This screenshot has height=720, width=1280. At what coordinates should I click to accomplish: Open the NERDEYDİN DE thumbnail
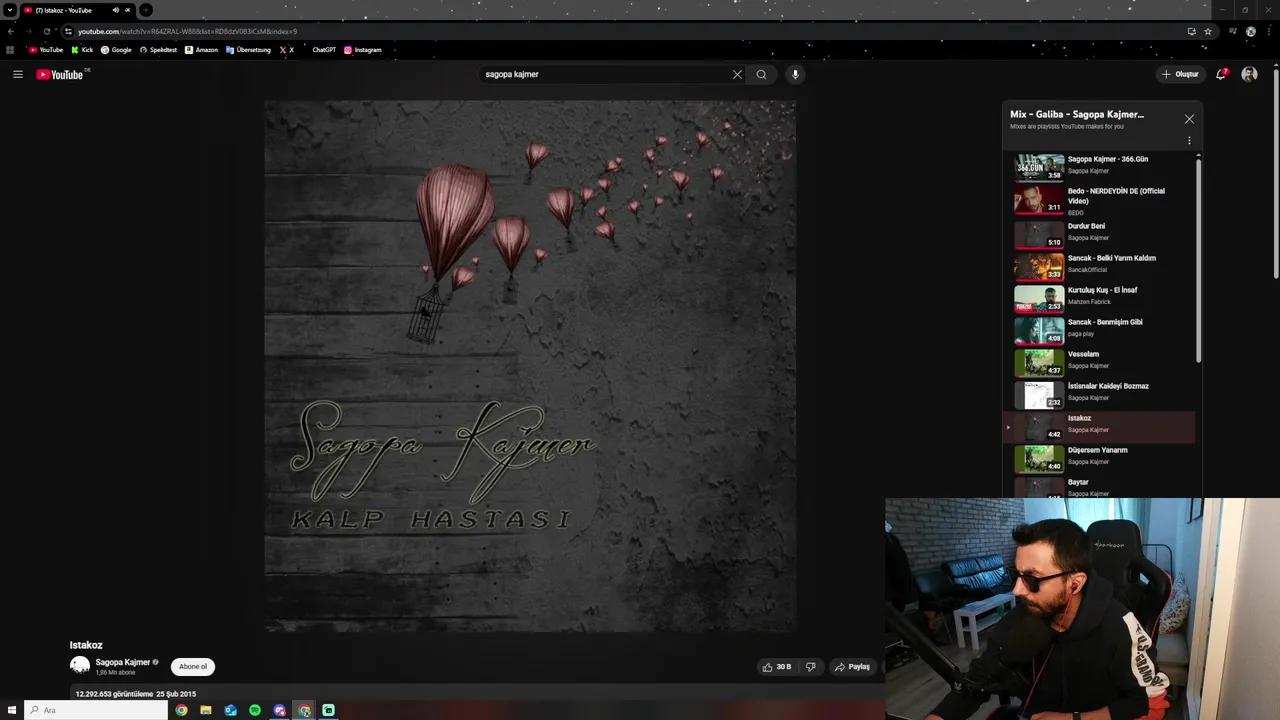1039,199
